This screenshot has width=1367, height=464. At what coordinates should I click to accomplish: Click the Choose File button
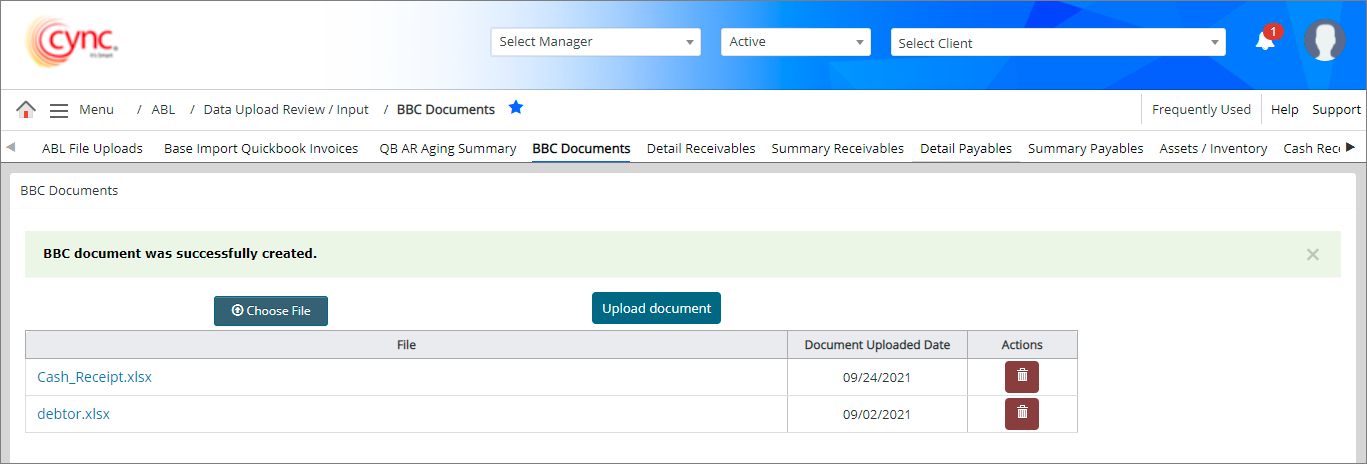[x=271, y=311]
